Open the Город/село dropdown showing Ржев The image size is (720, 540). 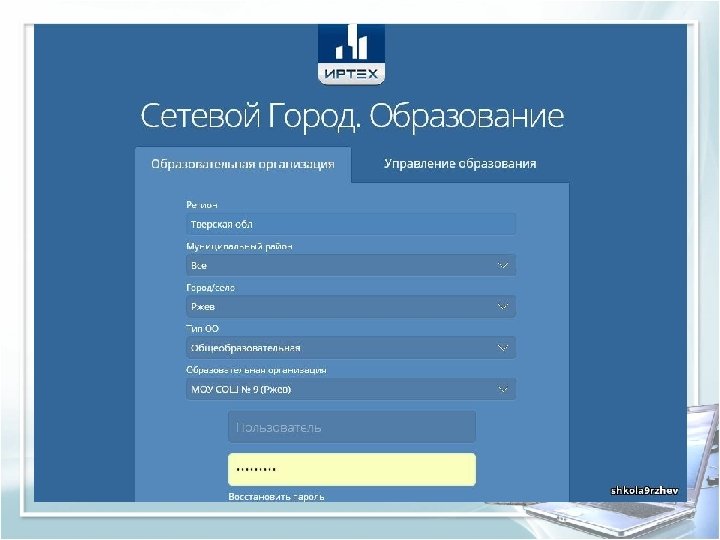click(351, 307)
